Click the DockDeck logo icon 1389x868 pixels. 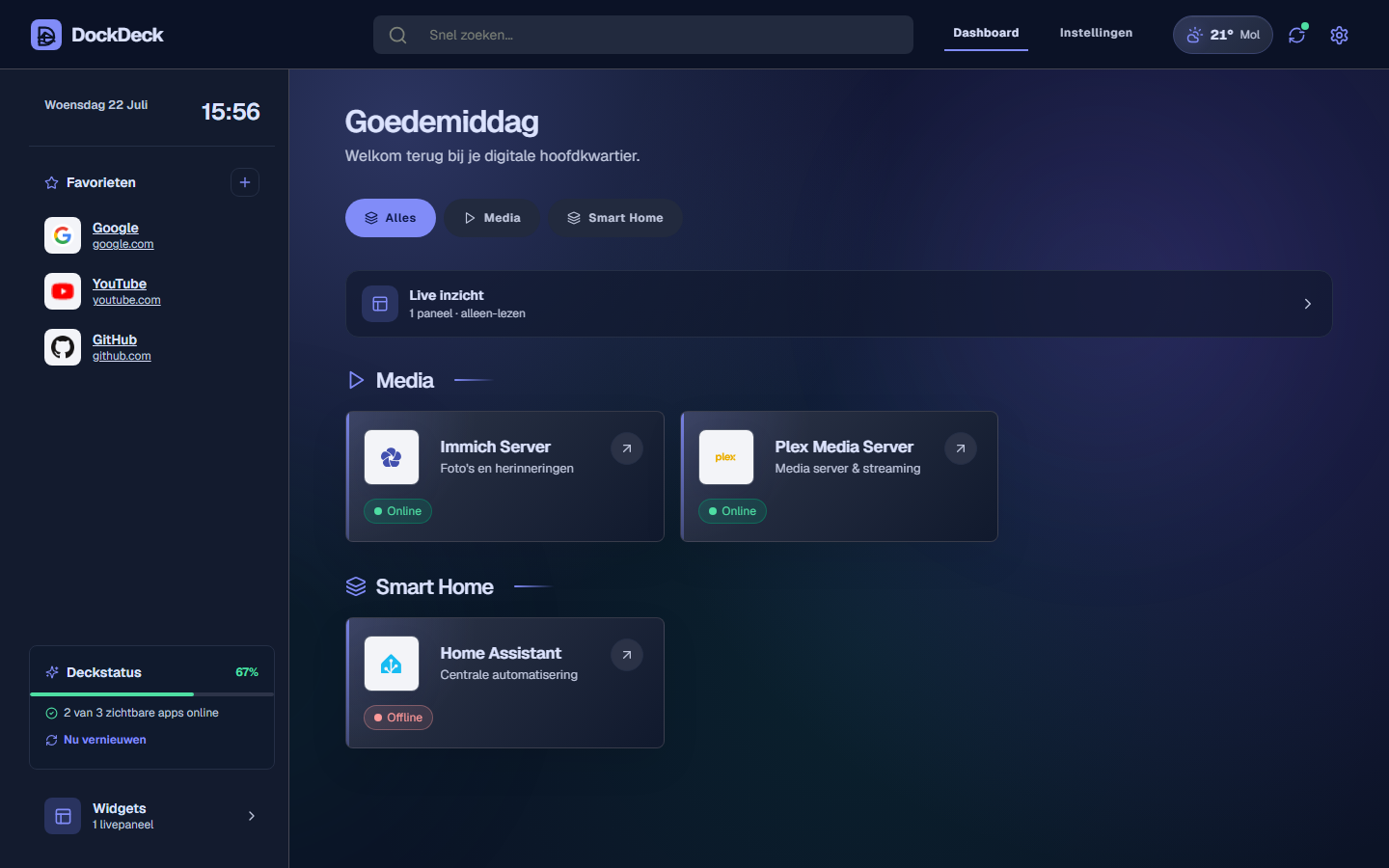[46, 35]
